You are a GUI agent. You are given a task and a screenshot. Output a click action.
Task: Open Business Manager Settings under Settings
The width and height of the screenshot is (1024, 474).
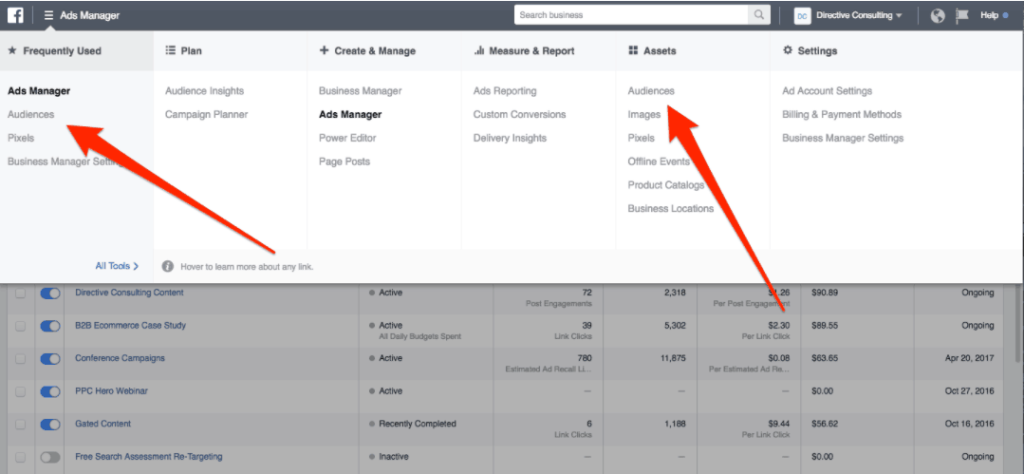[843, 138]
